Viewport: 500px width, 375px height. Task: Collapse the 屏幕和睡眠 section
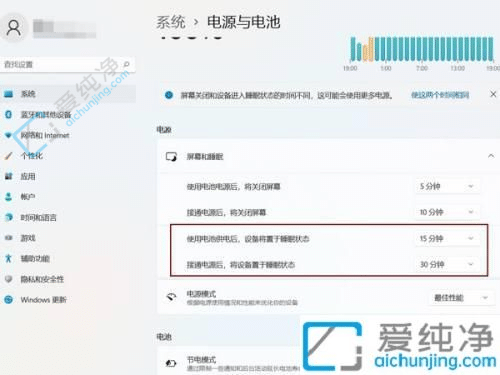tap(491, 156)
